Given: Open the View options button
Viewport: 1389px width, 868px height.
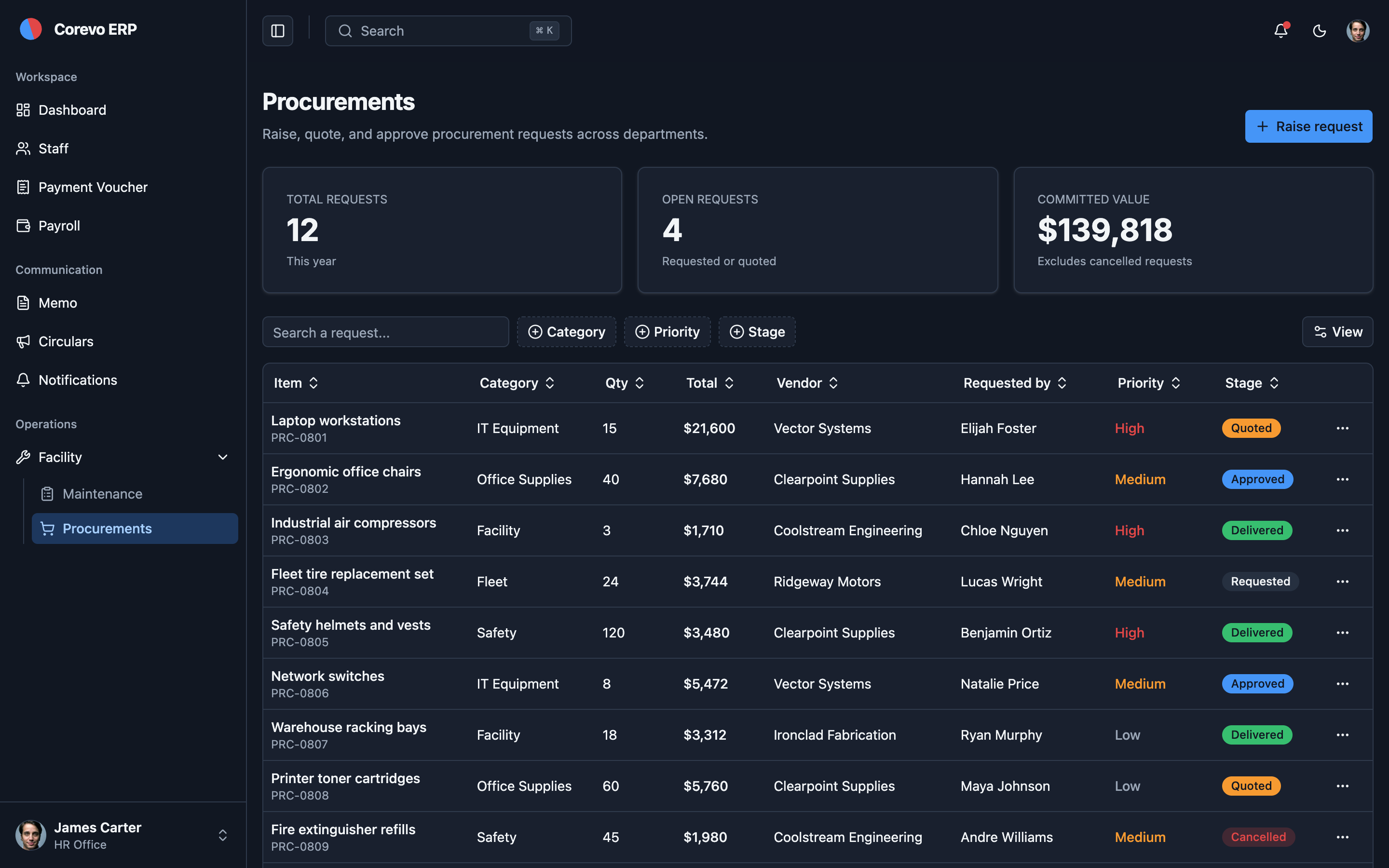Looking at the screenshot, I should pyautogui.click(x=1337, y=332).
